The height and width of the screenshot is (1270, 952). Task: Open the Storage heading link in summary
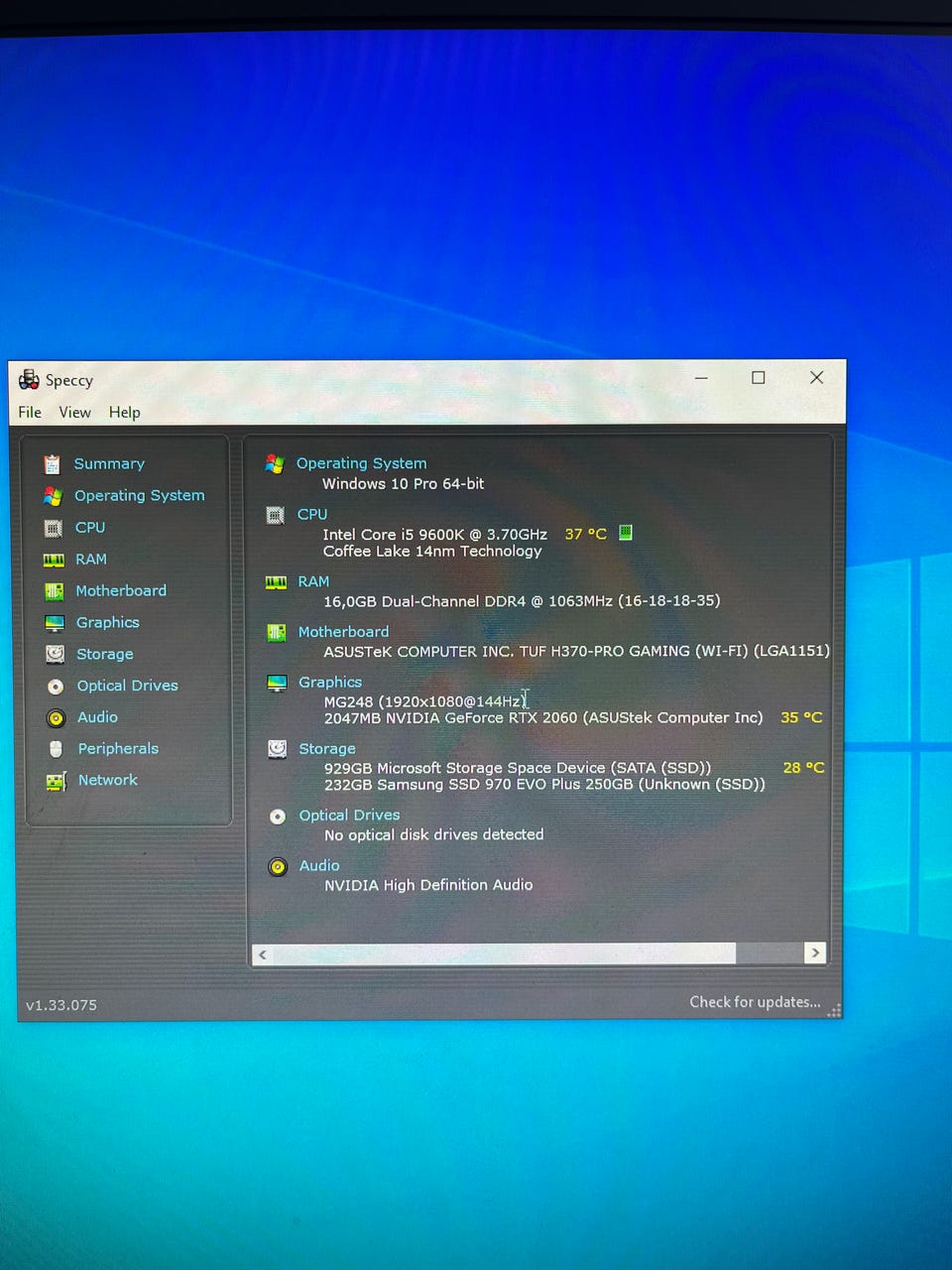click(x=327, y=749)
